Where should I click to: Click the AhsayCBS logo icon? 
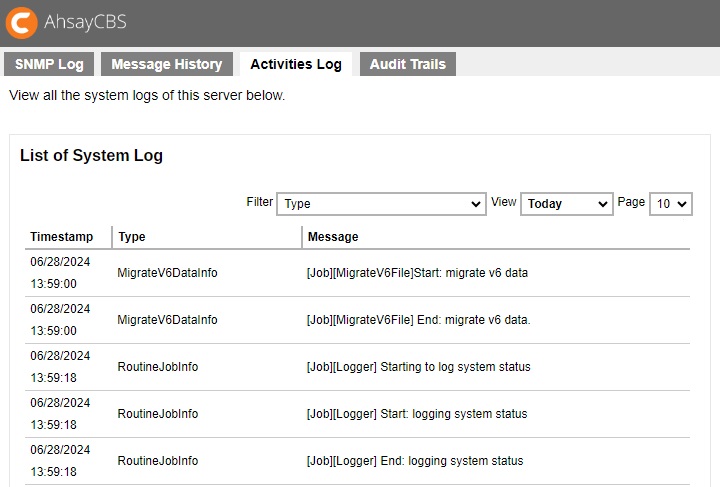[24, 22]
